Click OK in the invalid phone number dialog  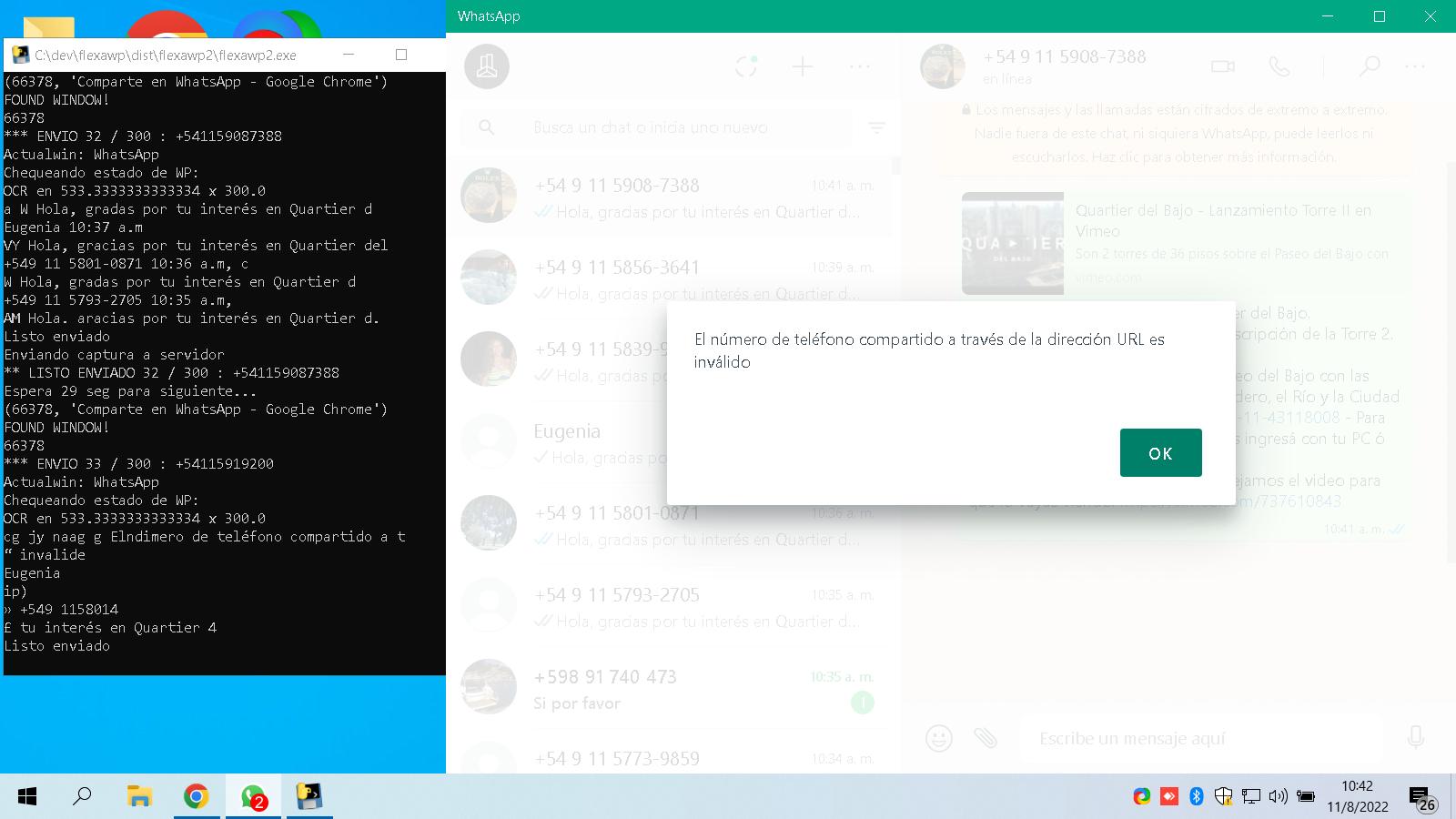[x=1160, y=452]
